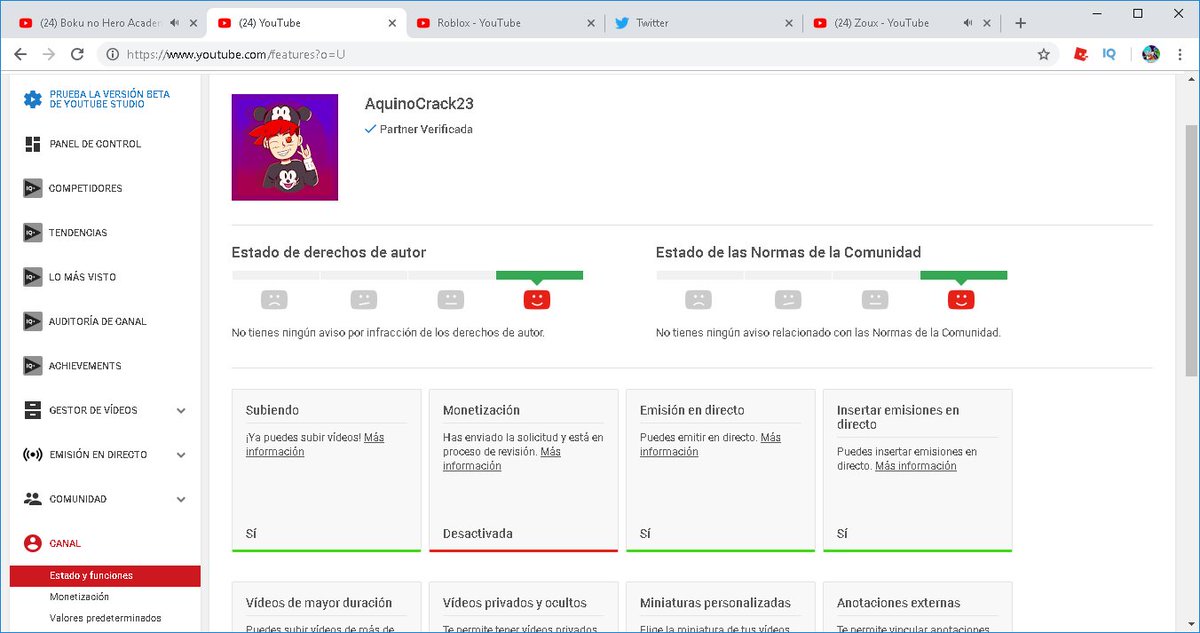Click the Canal person icon
Viewport: 1200px width, 633px height.
point(33,543)
